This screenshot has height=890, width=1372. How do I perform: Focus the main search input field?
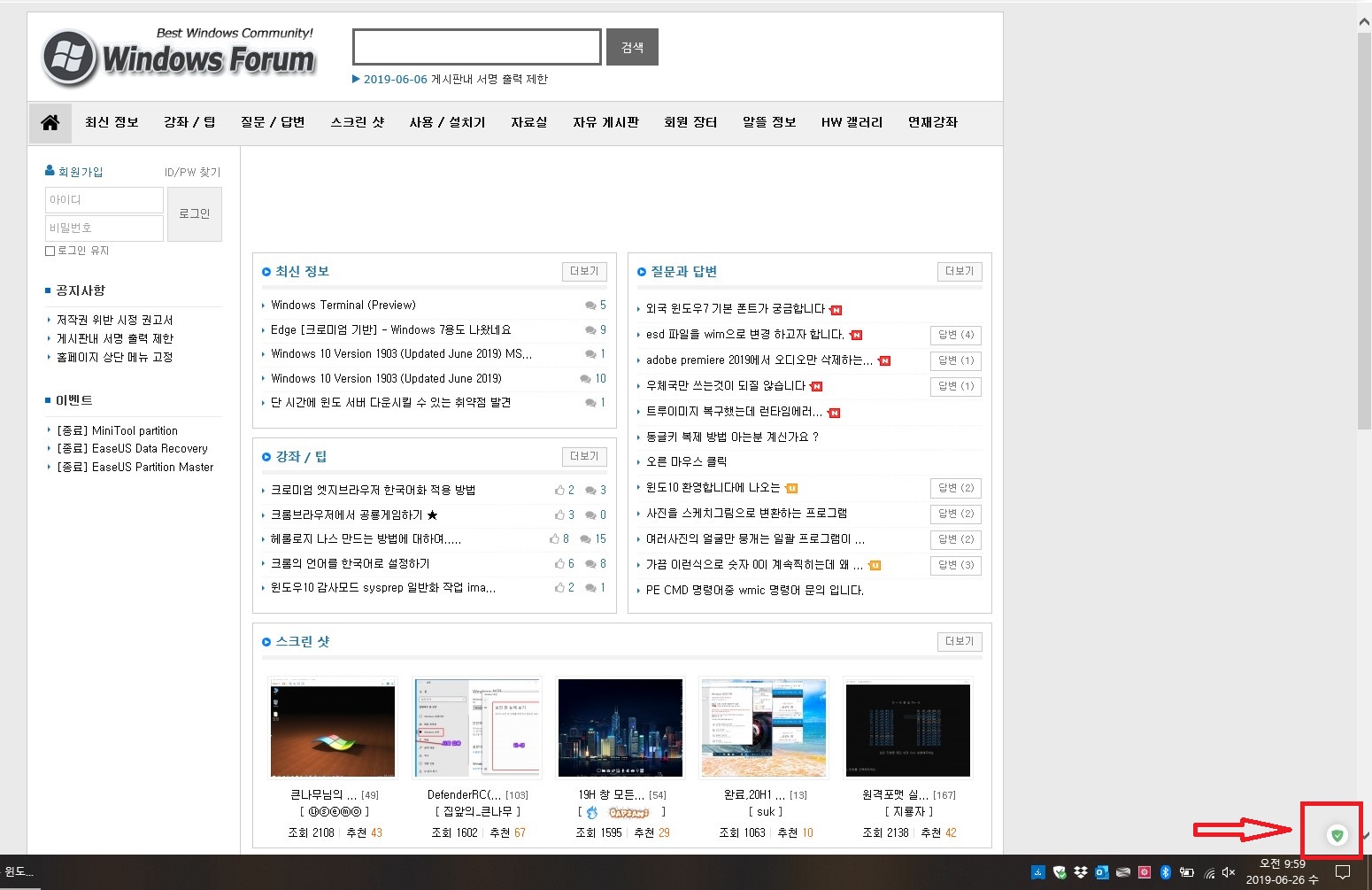tap(477, 47)
